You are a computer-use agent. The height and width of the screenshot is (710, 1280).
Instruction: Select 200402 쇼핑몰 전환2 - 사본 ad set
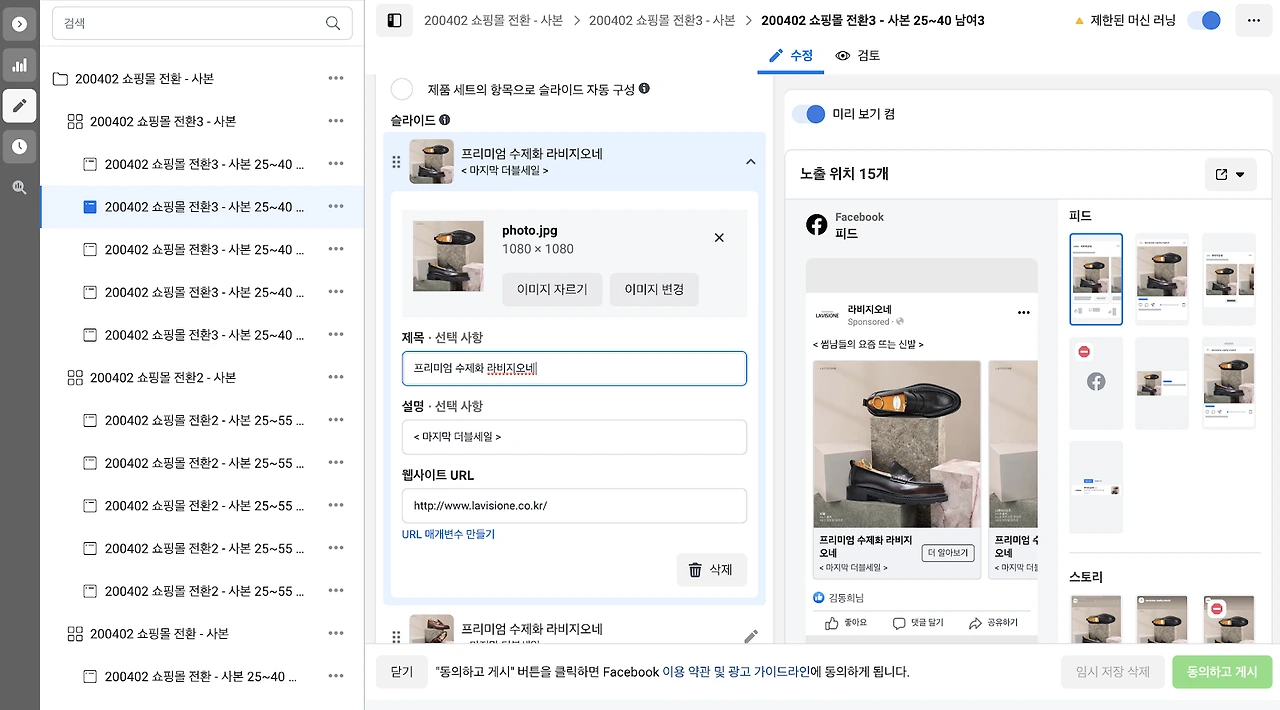pyautogui.click(x=162, y=377)
